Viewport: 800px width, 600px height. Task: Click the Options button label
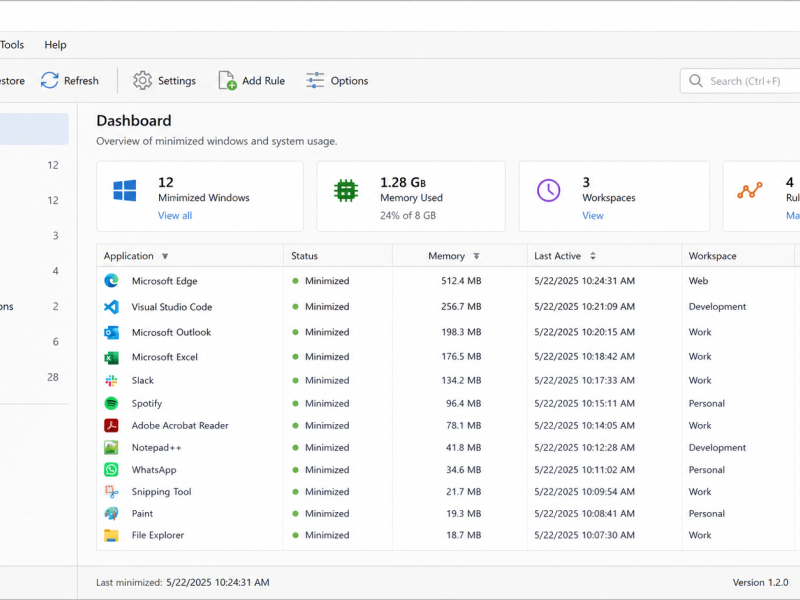[x=349, y=81]
